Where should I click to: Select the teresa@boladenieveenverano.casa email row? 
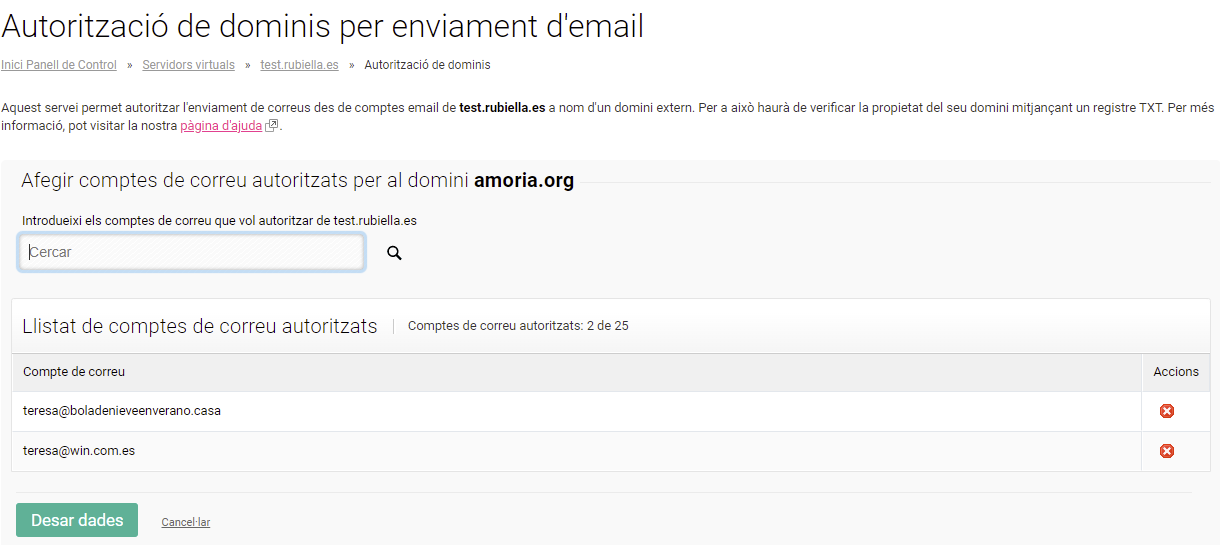coord(122,411)
